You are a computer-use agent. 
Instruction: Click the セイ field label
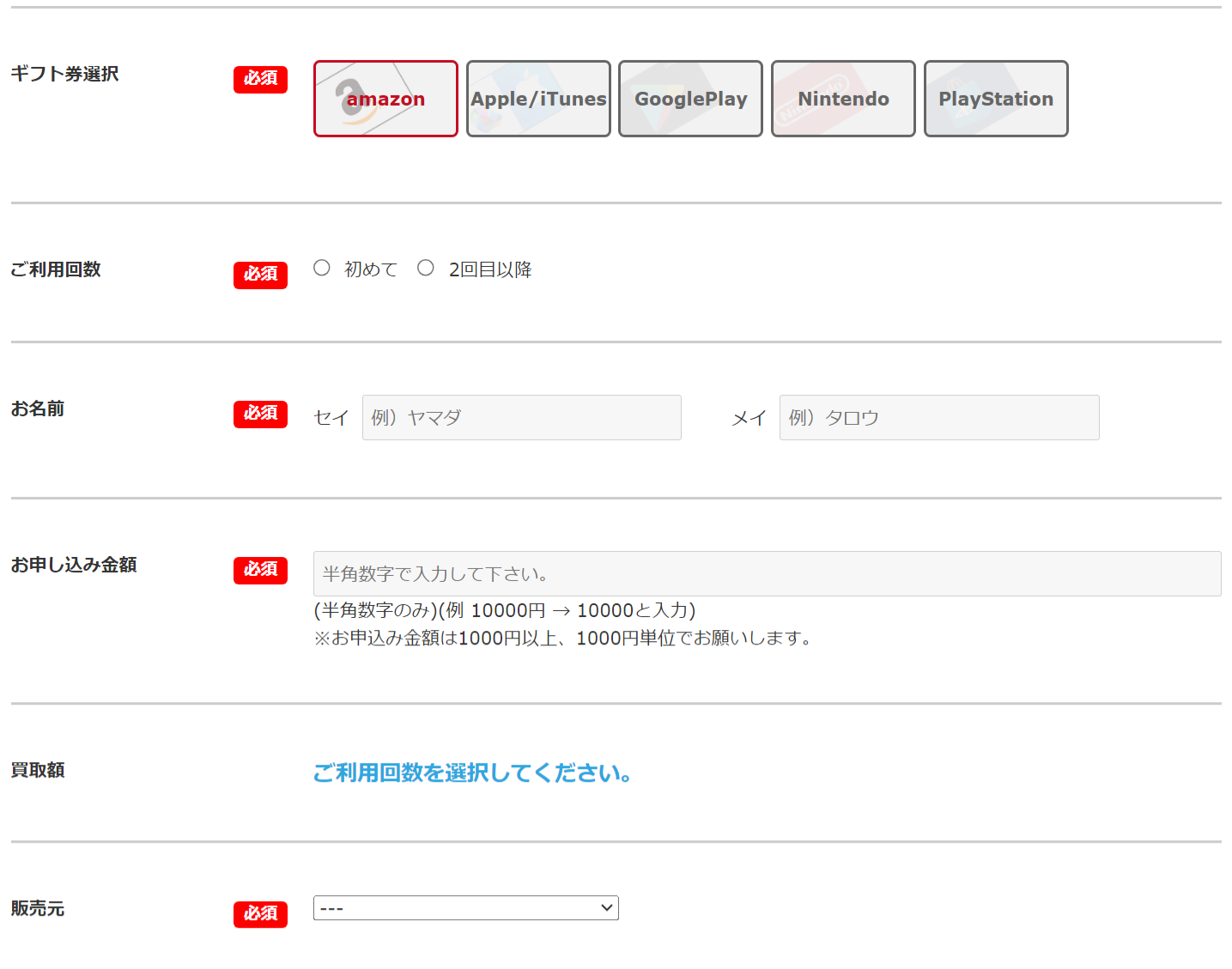coord(331,418)
